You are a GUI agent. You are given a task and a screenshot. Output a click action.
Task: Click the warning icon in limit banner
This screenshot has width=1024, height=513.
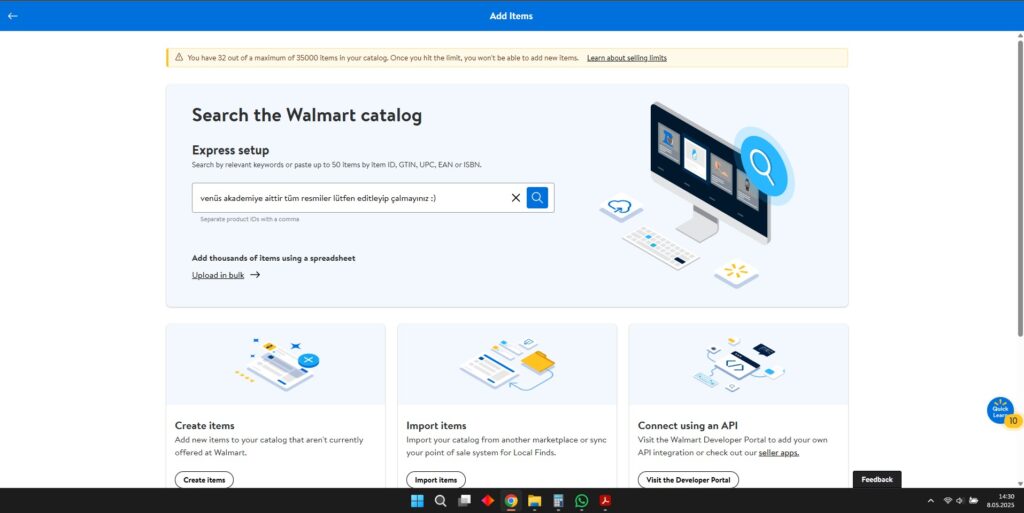179,57
